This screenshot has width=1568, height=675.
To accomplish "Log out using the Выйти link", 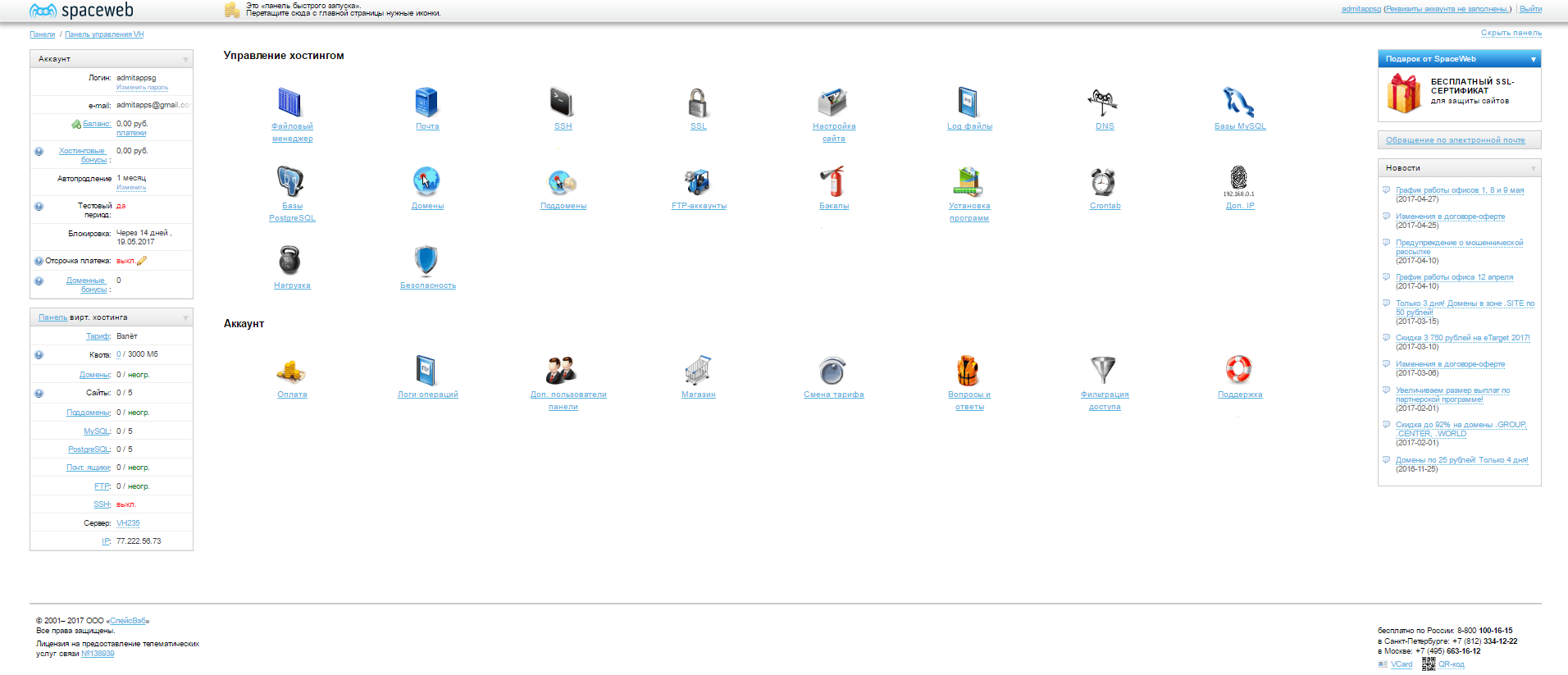I will (1530, 9).
